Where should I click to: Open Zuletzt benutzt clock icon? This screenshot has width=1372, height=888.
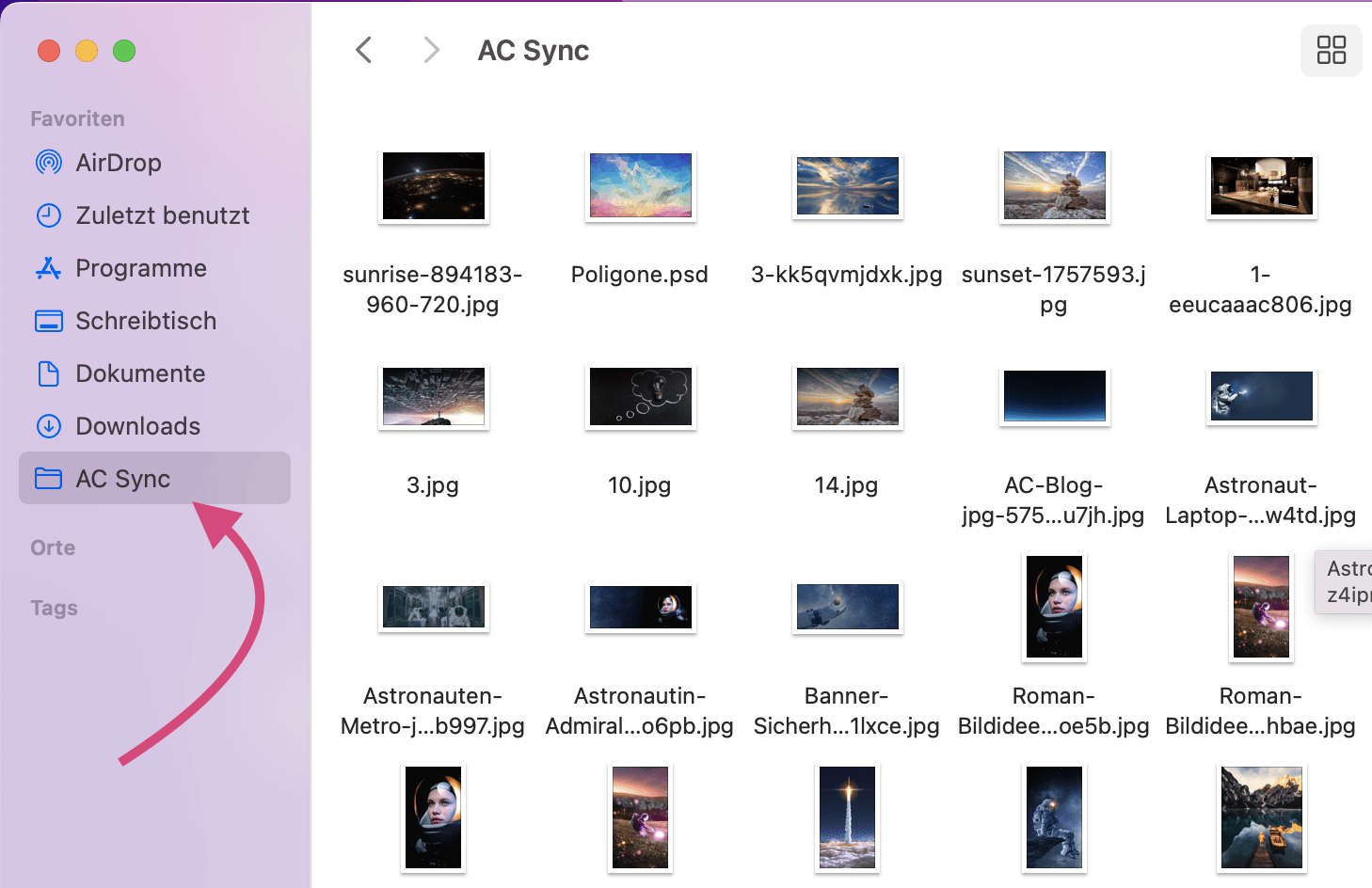click(49, 215)
